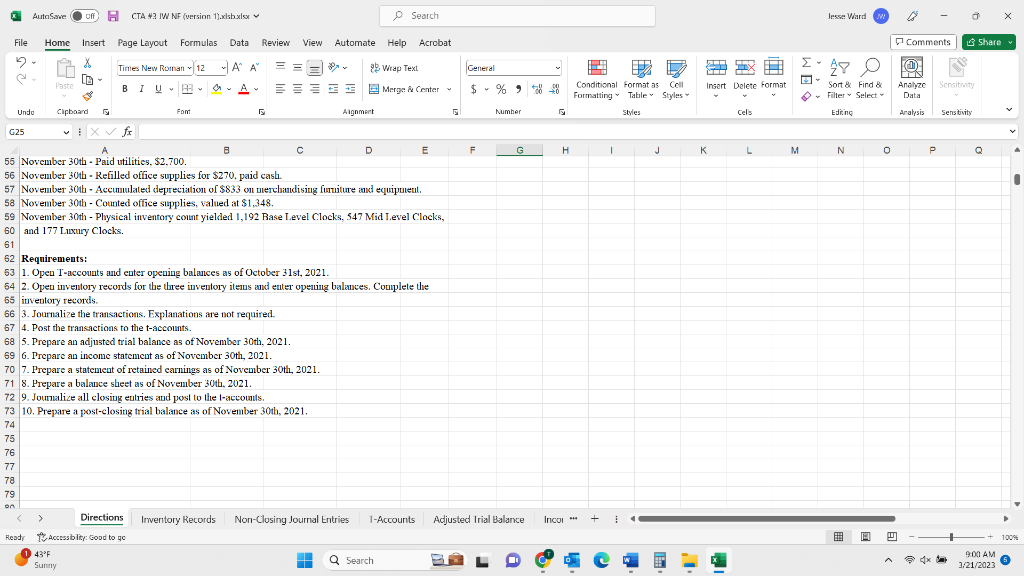Apply percent style to selection
This screenshot has height=576, width=1024.
click(498, 89)
